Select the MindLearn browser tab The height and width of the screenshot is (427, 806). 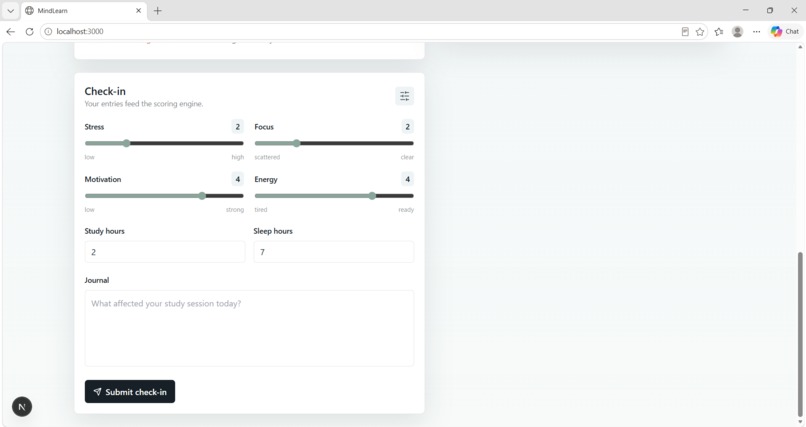[84, 10]
